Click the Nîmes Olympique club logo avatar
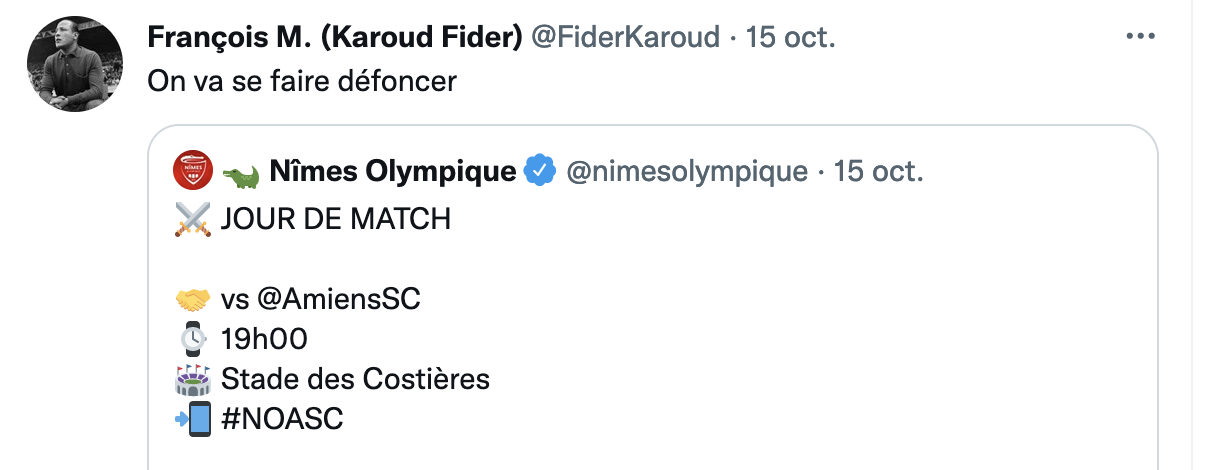 click(x=193, y=171)
